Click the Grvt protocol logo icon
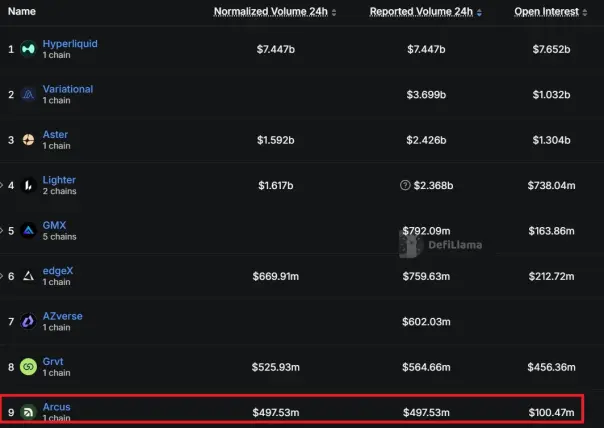The width and height of the screenshot is (604, 428). [28, 367]
